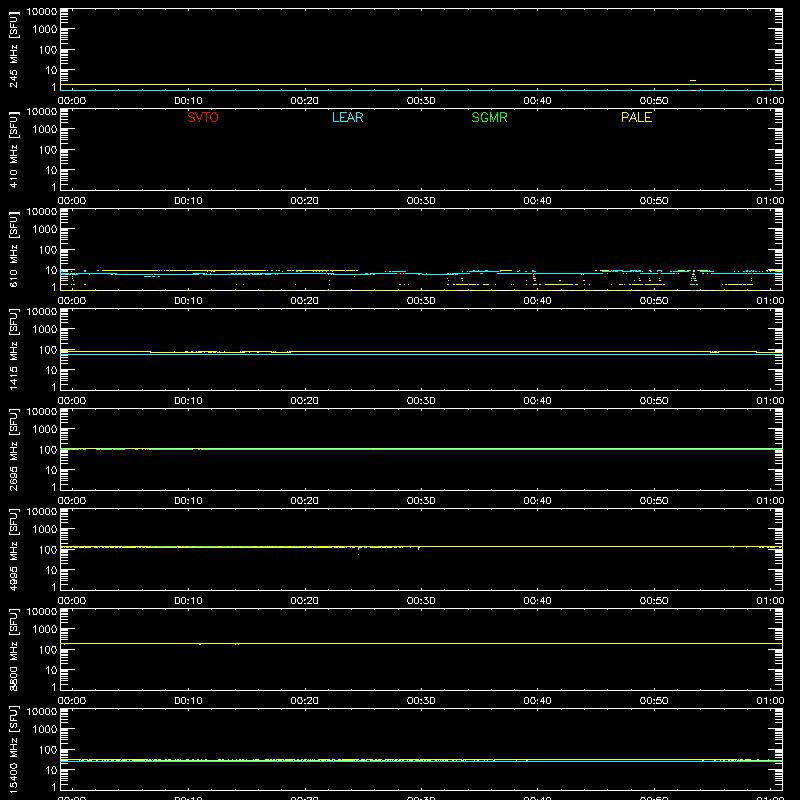Select the 2695 MHz [SFU] axis title

(x=13, y=450)
